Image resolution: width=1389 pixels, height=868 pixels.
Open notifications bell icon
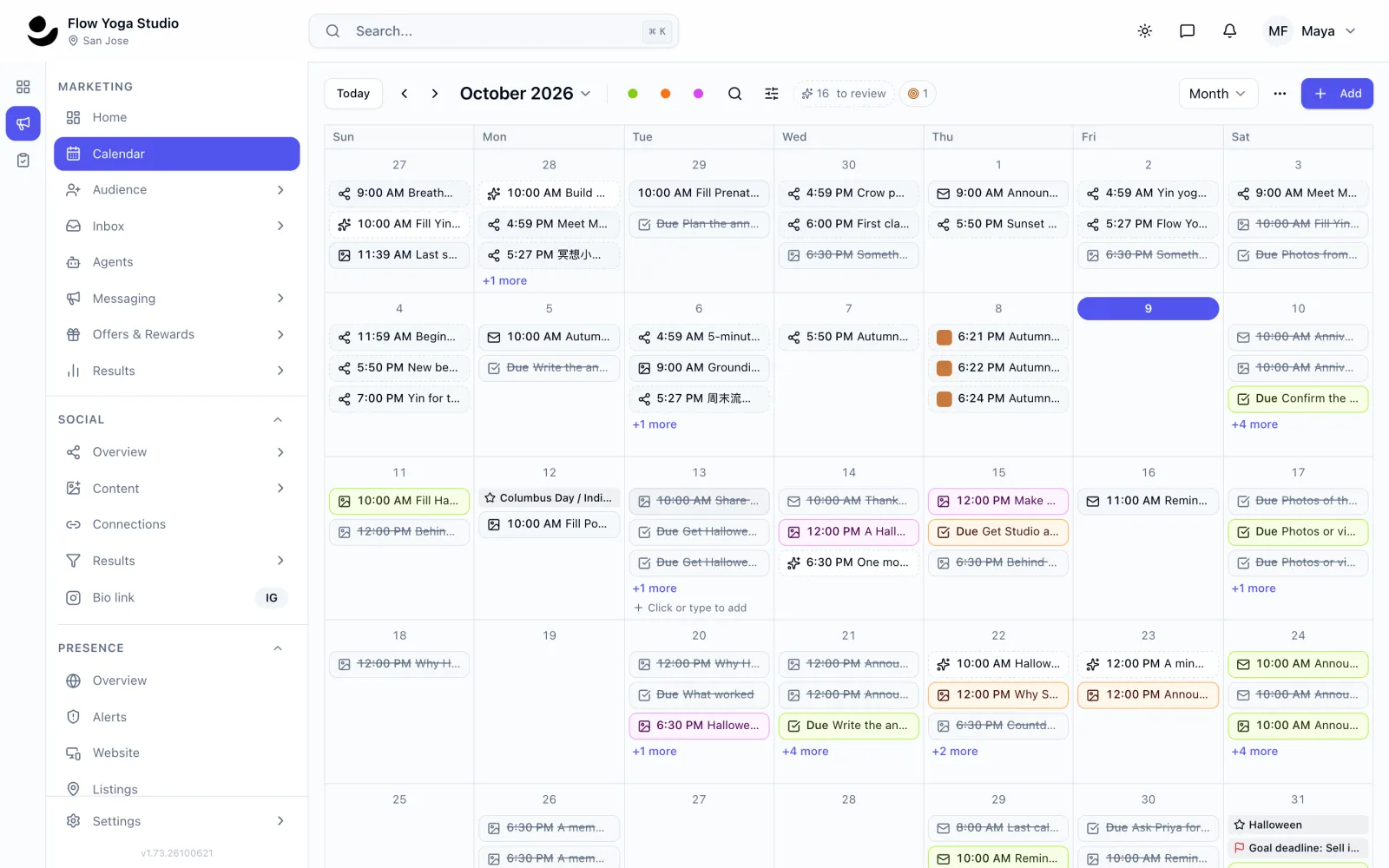[x=1230, y=31]
